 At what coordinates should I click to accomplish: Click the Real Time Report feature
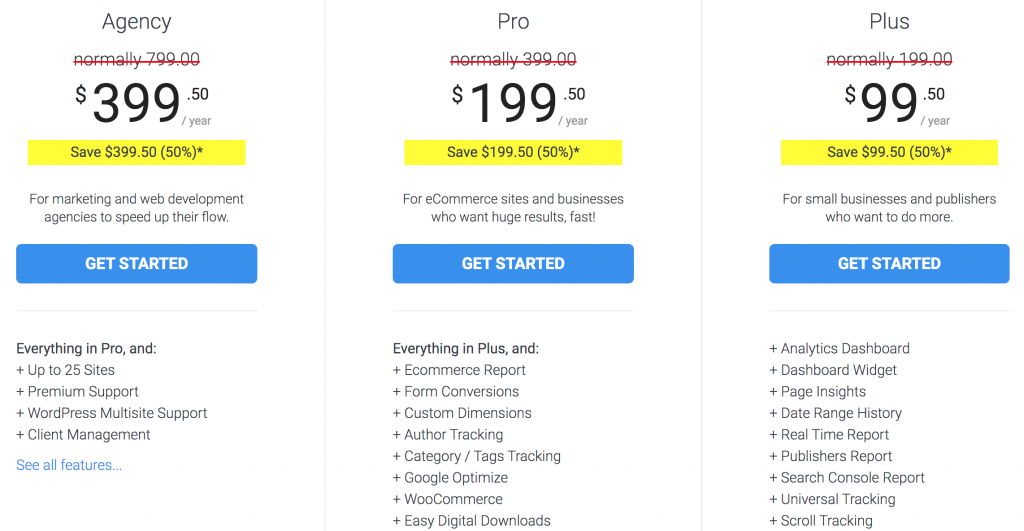click(x=829, y=435)
